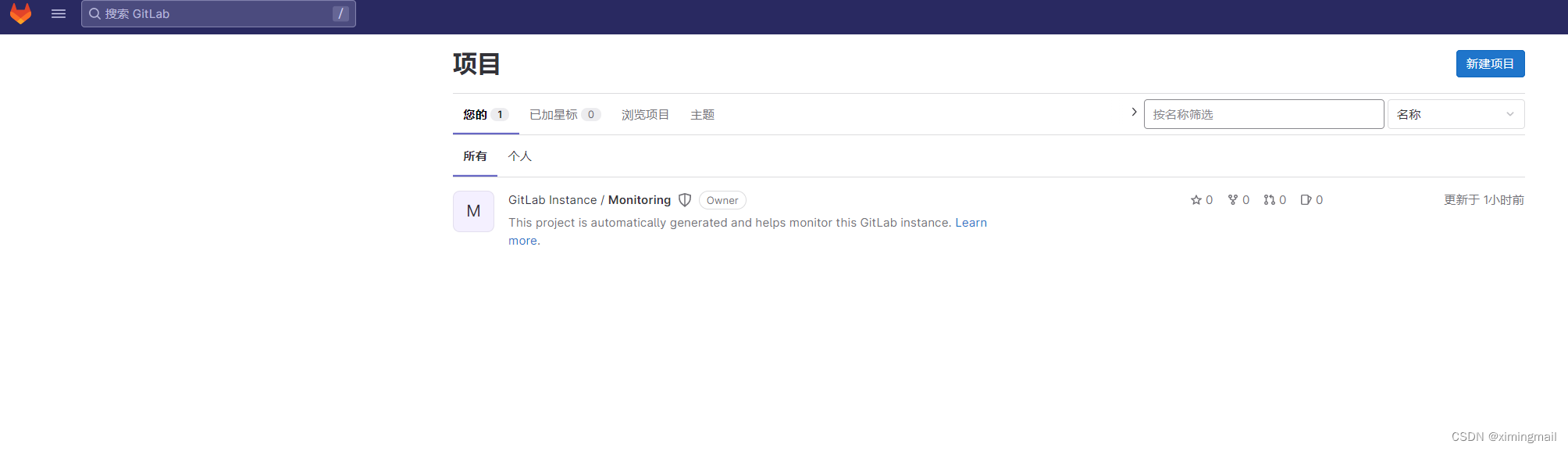
Task: Click the Monitoring project M avatar
Action: tap(473, 211)
